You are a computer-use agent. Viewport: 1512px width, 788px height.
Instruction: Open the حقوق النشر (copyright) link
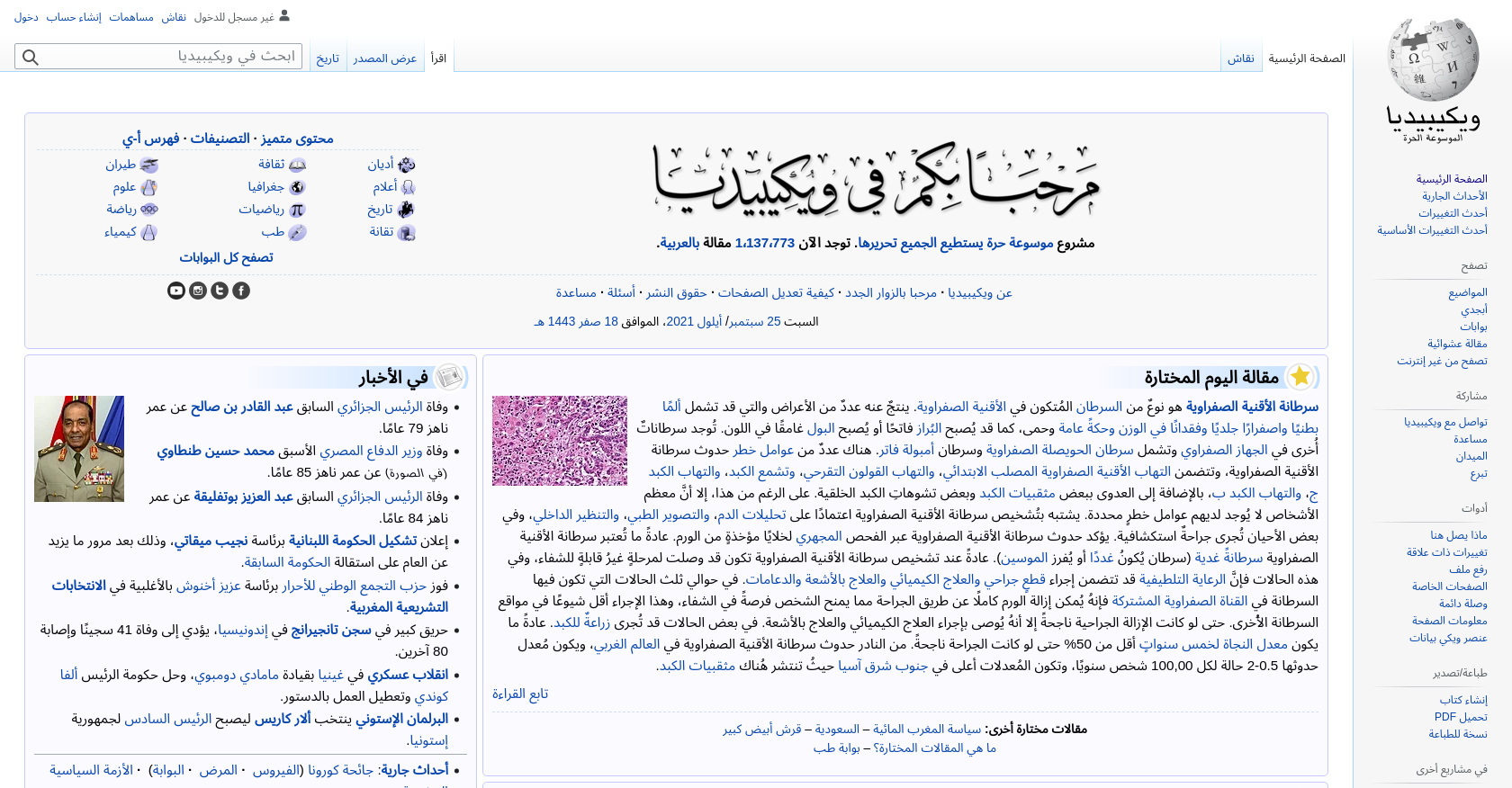pyautogui.click(x=676, y=292)
